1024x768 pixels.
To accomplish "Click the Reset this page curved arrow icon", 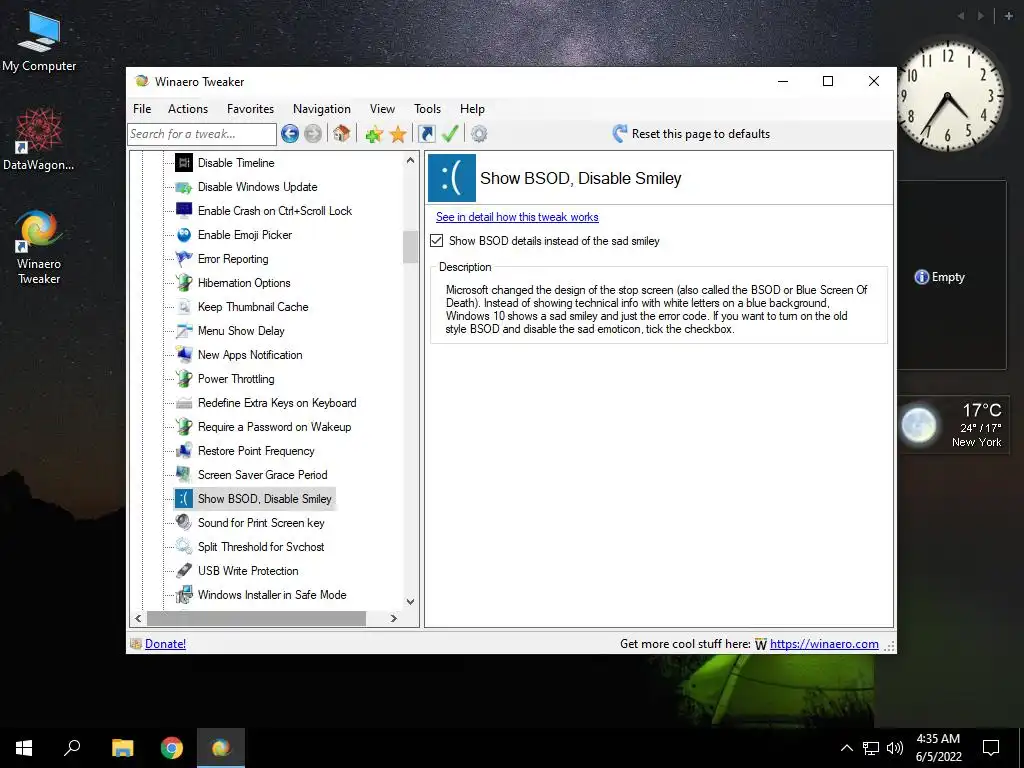I will 619,134.
